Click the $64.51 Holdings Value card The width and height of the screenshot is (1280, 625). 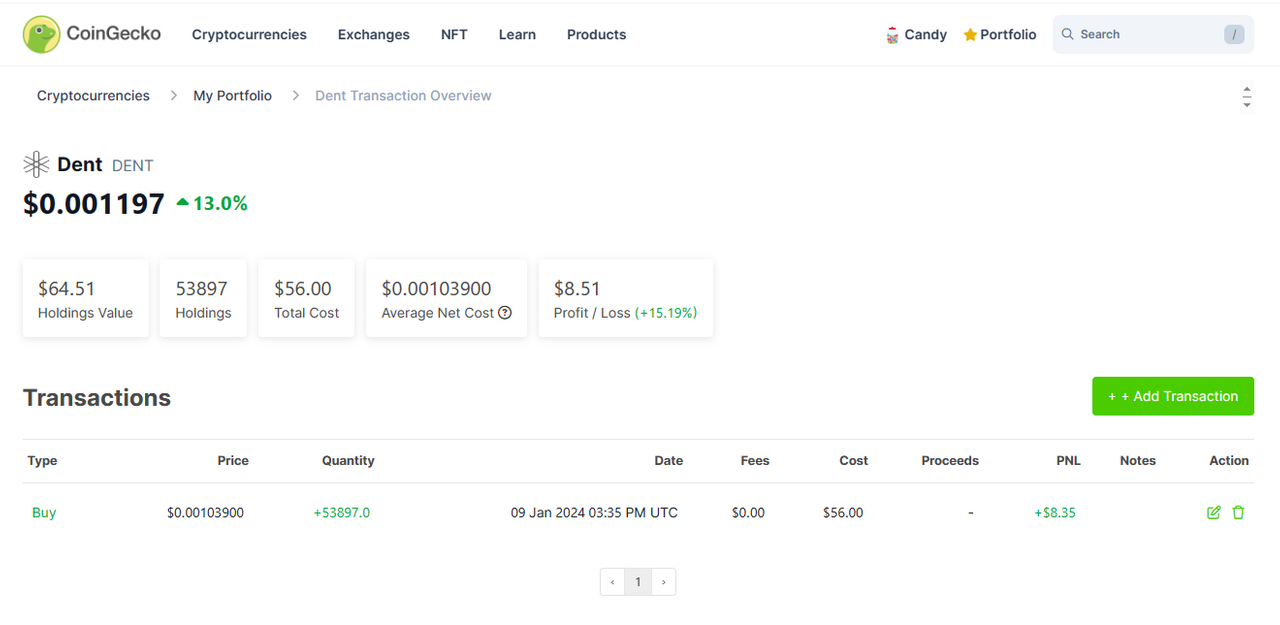pos(86,298)
